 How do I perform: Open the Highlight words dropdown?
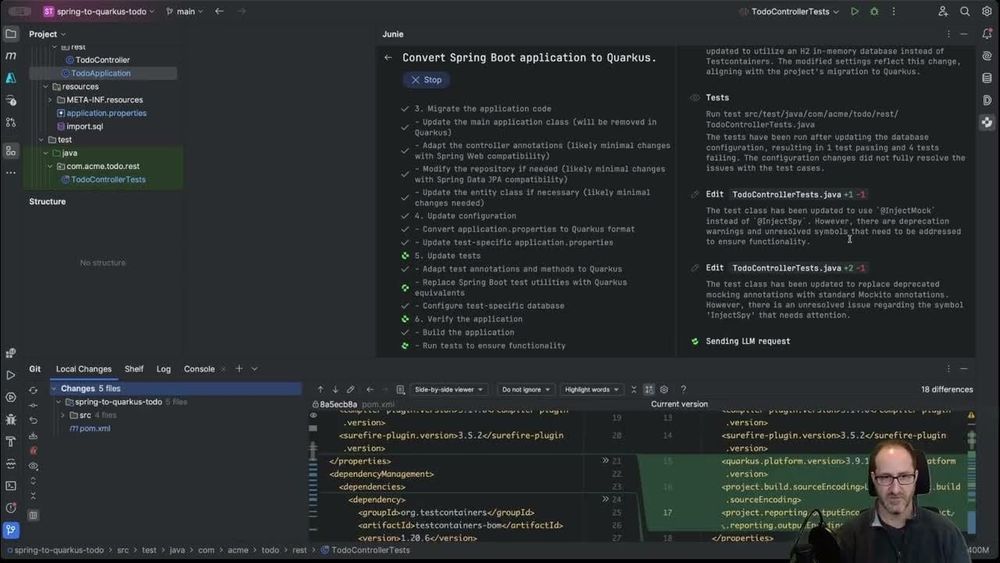point(592,389)
